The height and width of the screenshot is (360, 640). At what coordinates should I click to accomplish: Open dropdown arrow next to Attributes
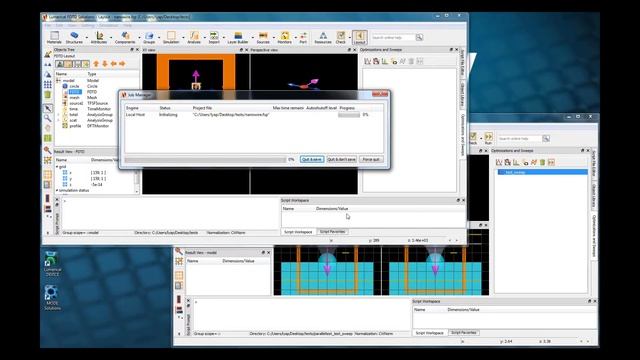coord(111,38)
